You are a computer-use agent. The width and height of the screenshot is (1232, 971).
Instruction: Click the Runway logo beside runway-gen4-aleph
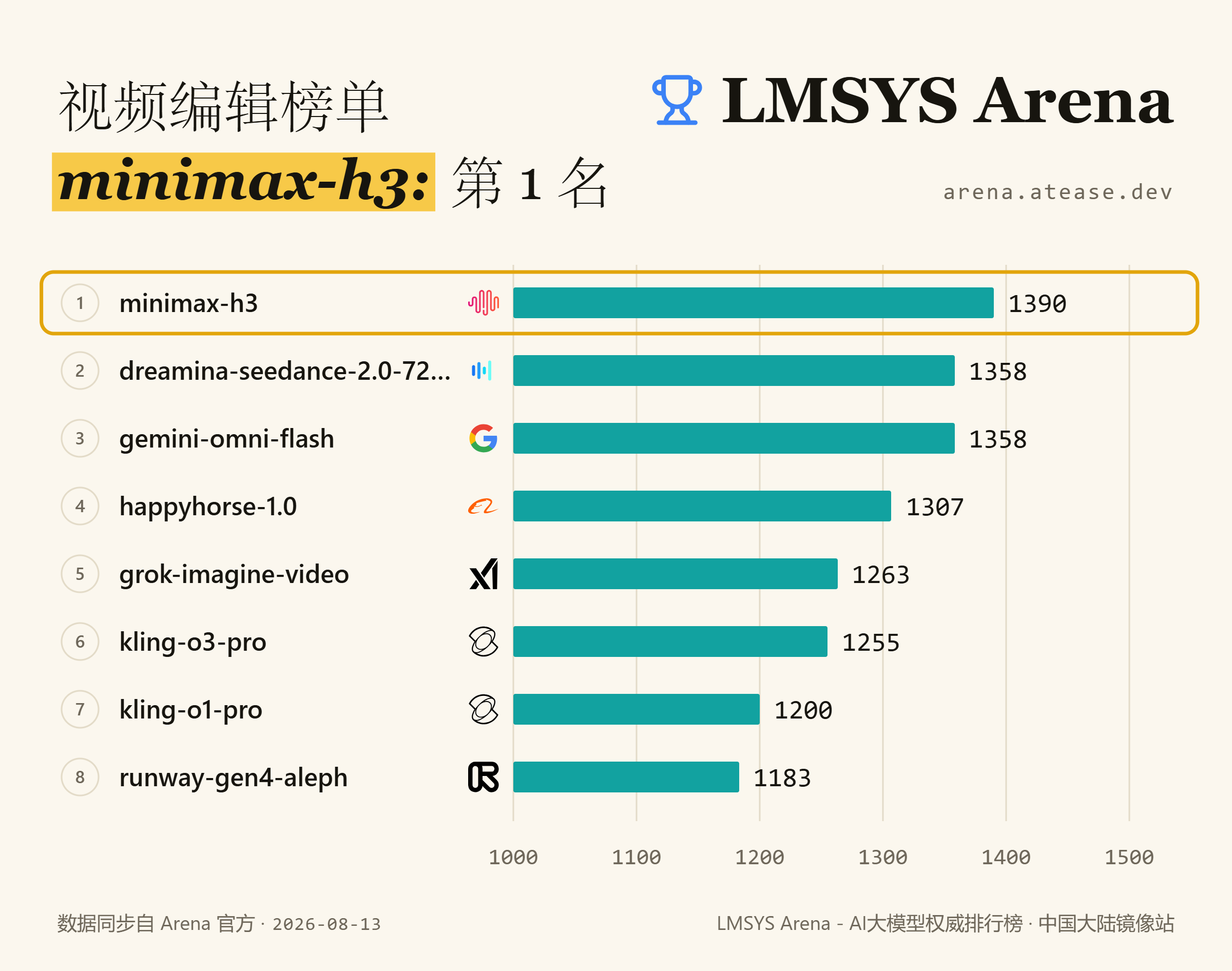(483, 777)
